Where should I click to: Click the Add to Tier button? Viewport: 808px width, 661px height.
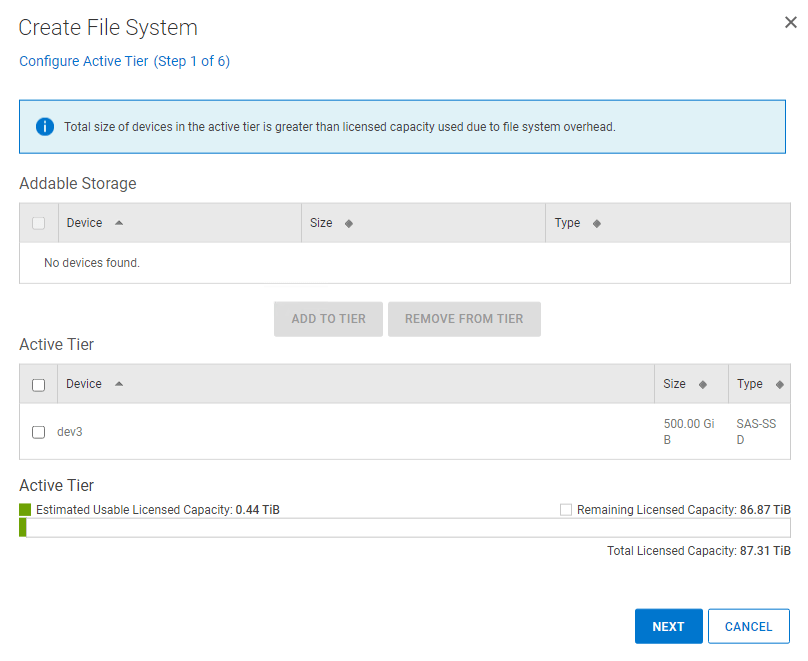[x=328, y=319]
